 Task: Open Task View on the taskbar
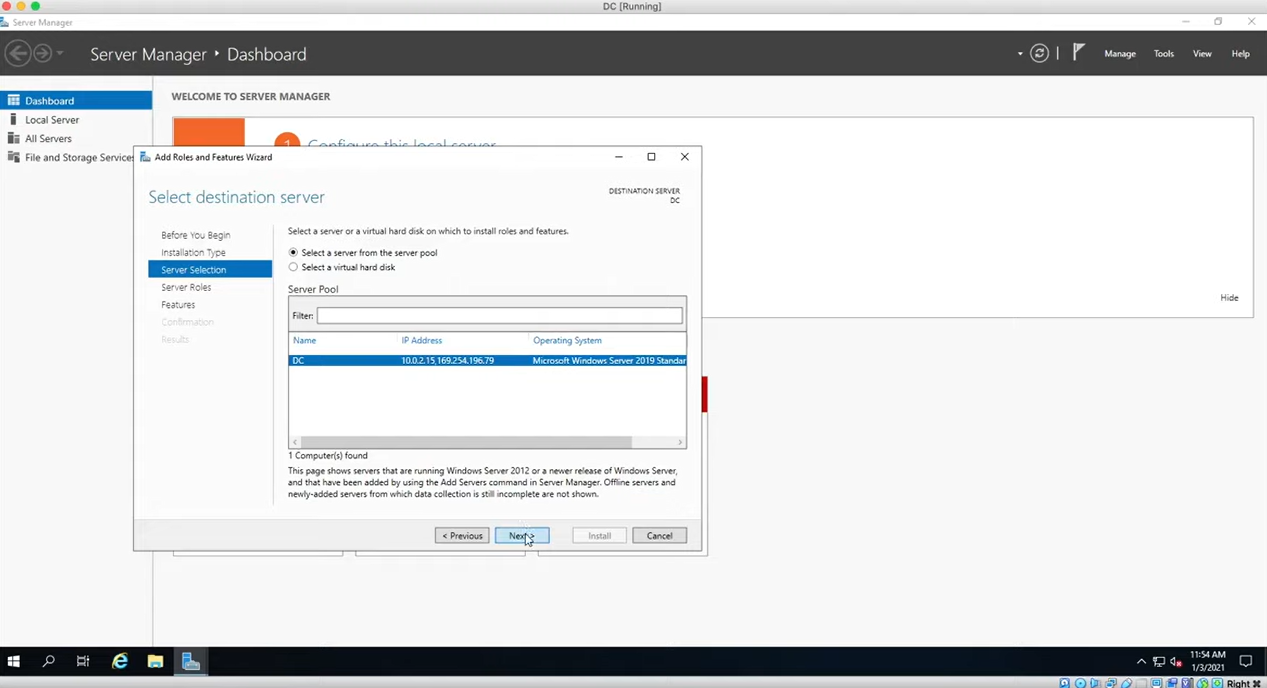coord(83,661)
